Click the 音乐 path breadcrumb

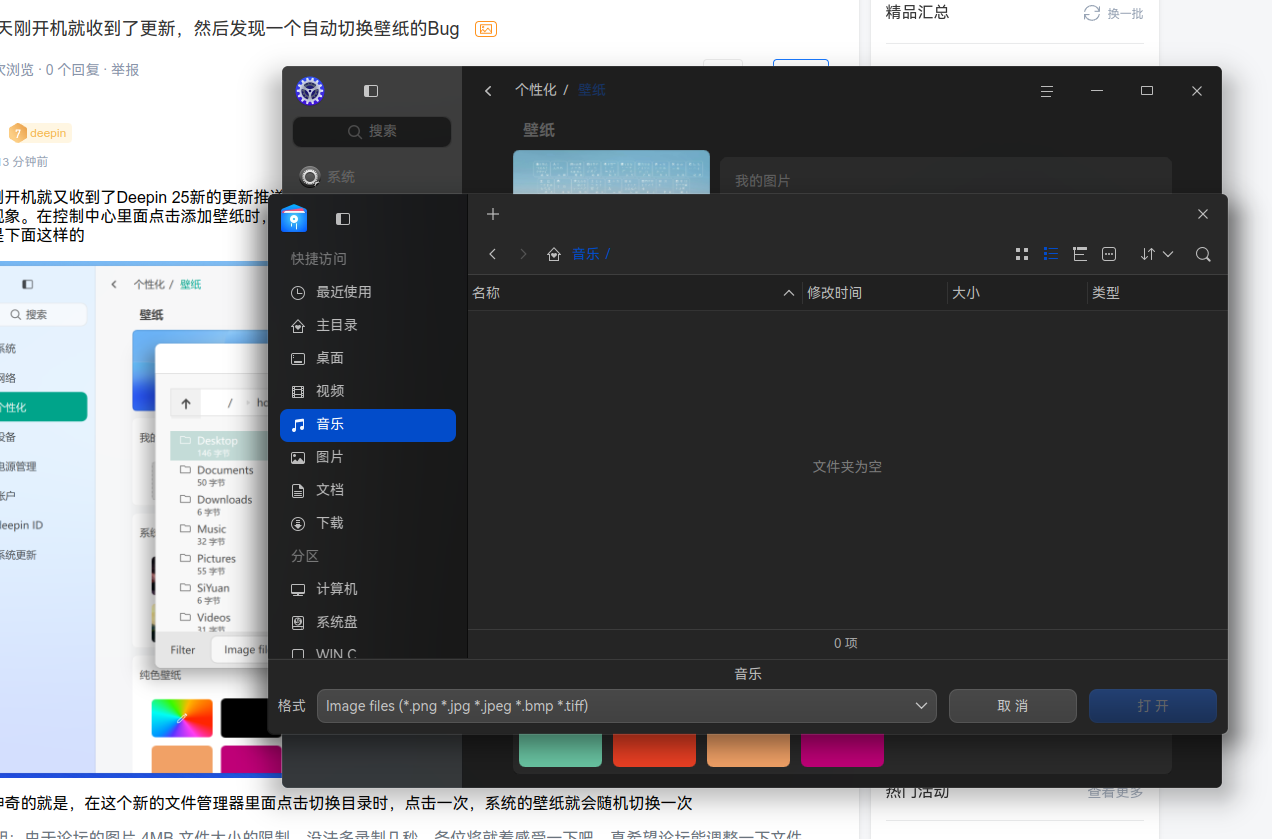(x=585, y=254)
